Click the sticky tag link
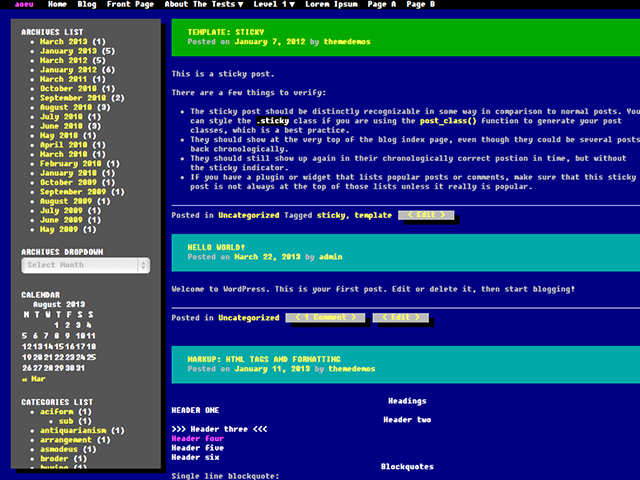 click(x=330, y=215)
